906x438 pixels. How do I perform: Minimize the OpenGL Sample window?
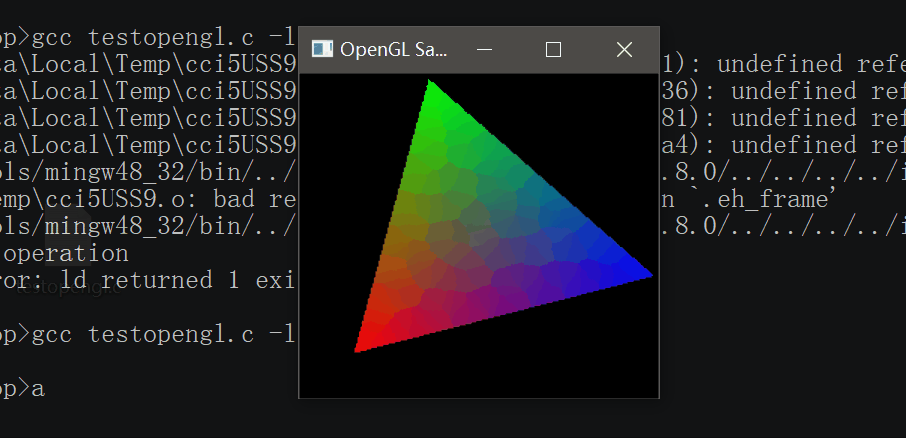coord(483,49)
